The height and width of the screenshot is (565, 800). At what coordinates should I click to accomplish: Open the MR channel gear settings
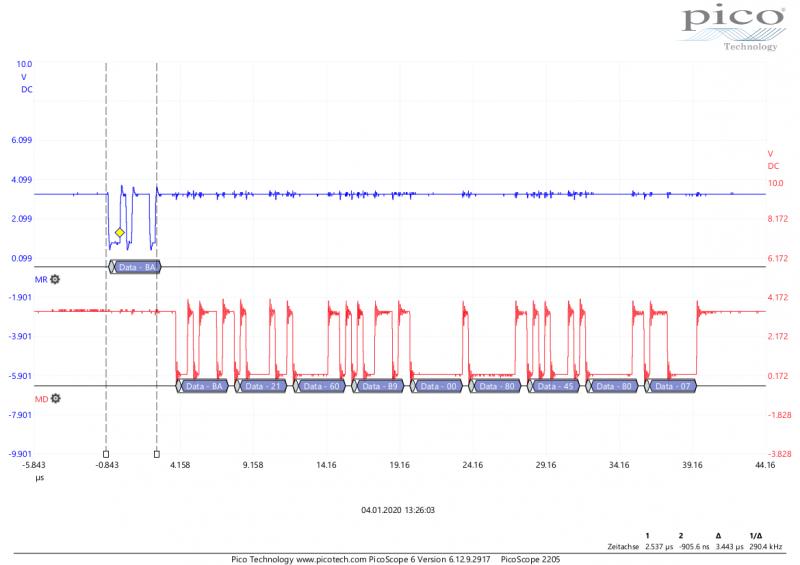coord(55,279)
